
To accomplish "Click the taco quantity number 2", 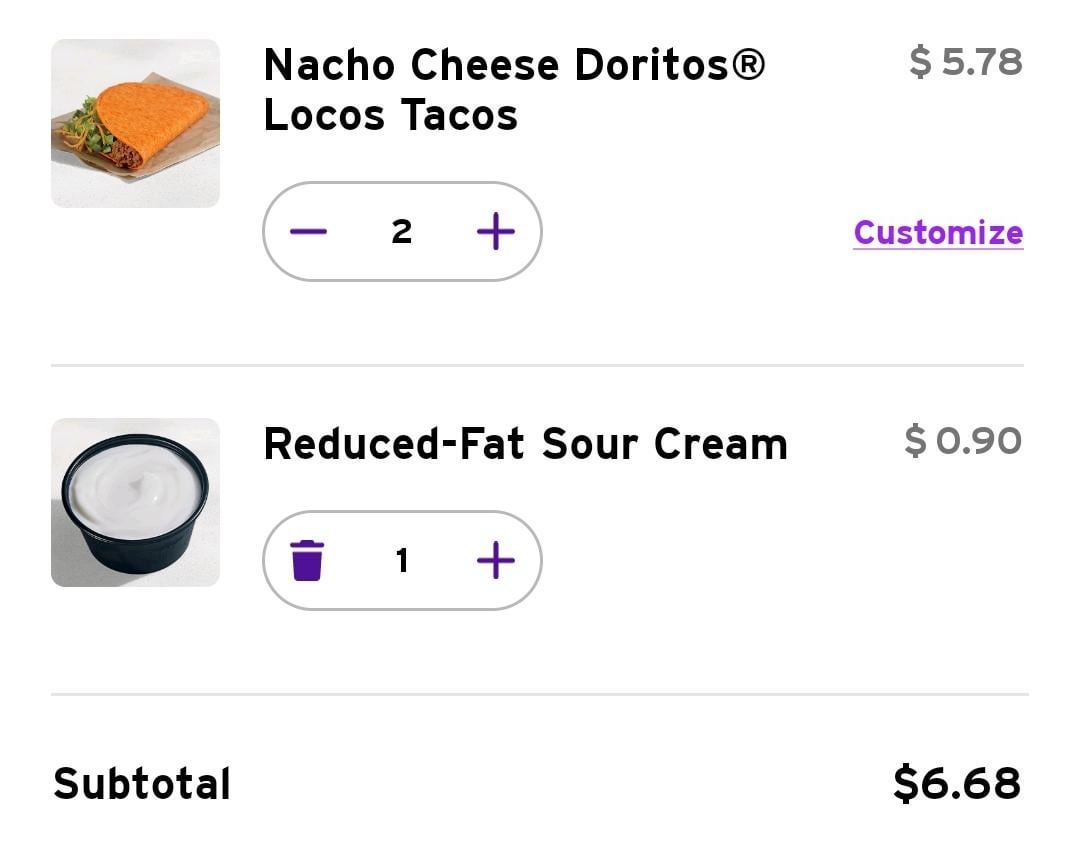I will click(x=402, y=232).
